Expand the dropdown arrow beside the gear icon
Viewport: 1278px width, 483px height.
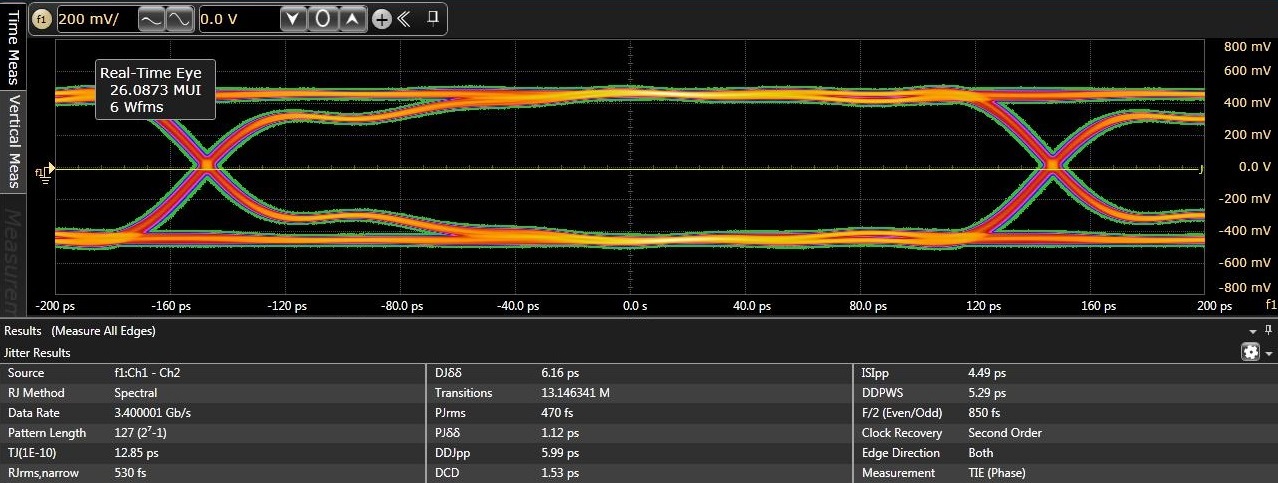pos(1269,353)
